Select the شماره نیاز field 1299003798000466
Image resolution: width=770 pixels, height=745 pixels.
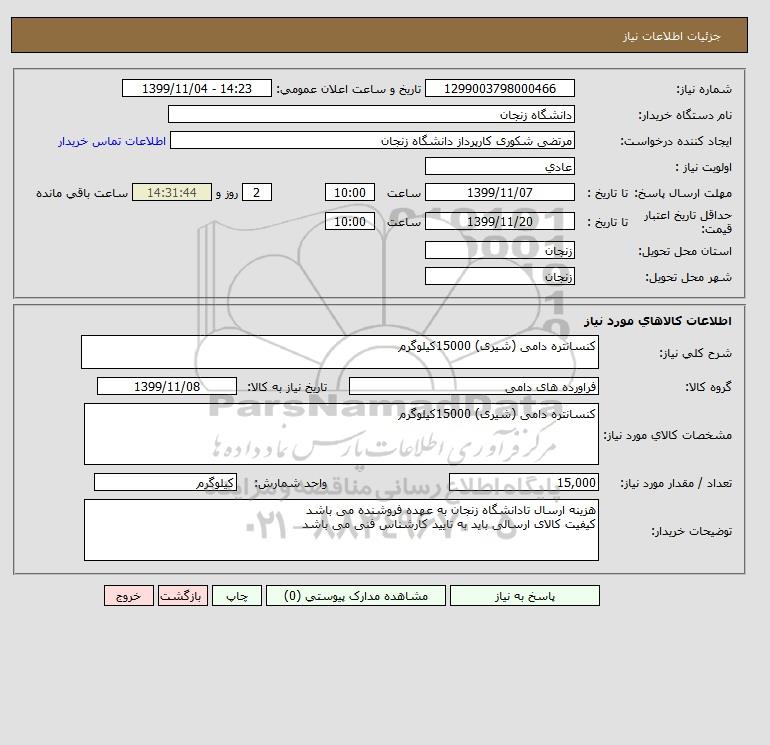[x=499, y=88]
